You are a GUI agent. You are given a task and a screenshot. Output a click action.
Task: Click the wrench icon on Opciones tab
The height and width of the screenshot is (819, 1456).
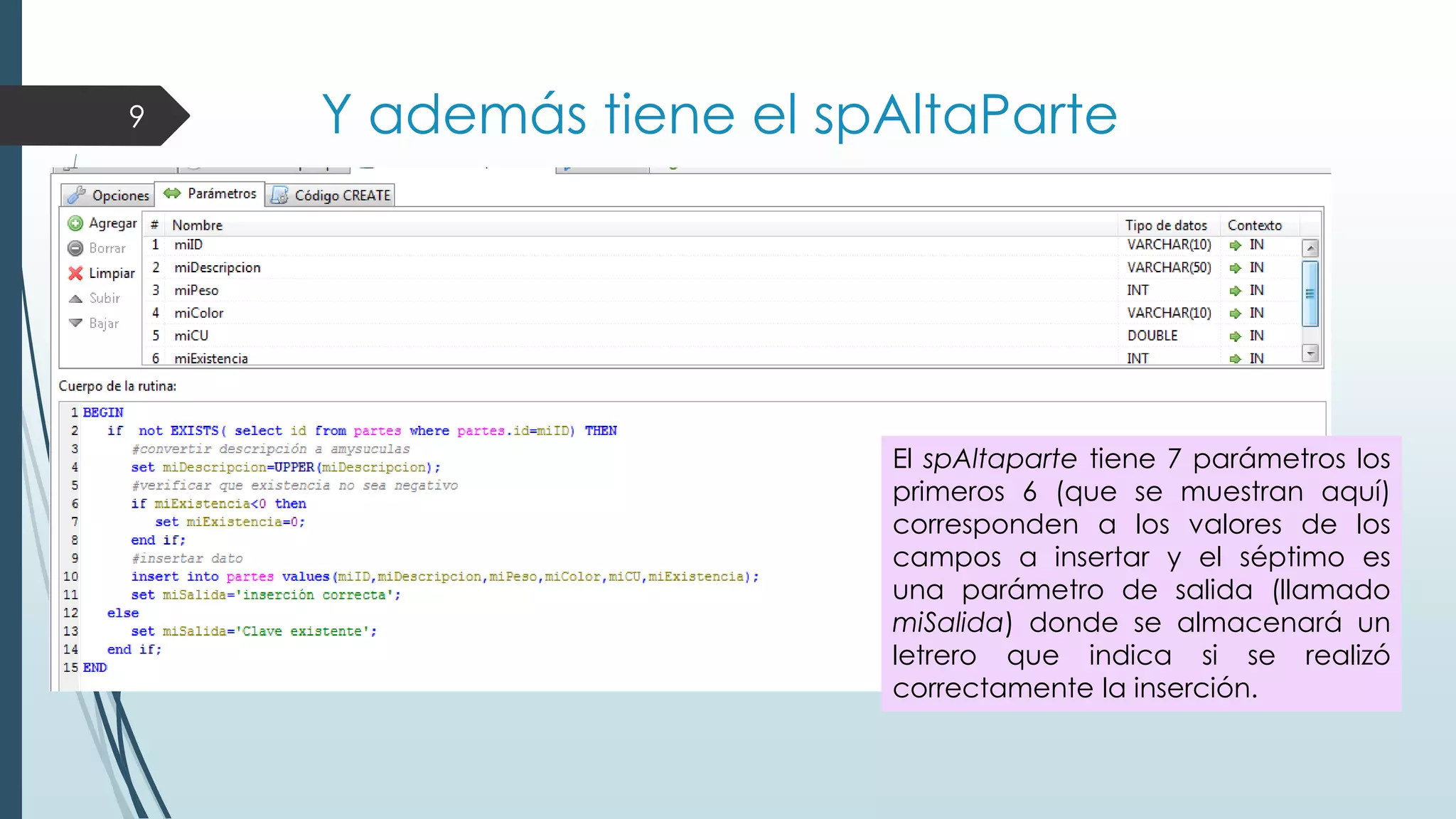tap(77, 196)
